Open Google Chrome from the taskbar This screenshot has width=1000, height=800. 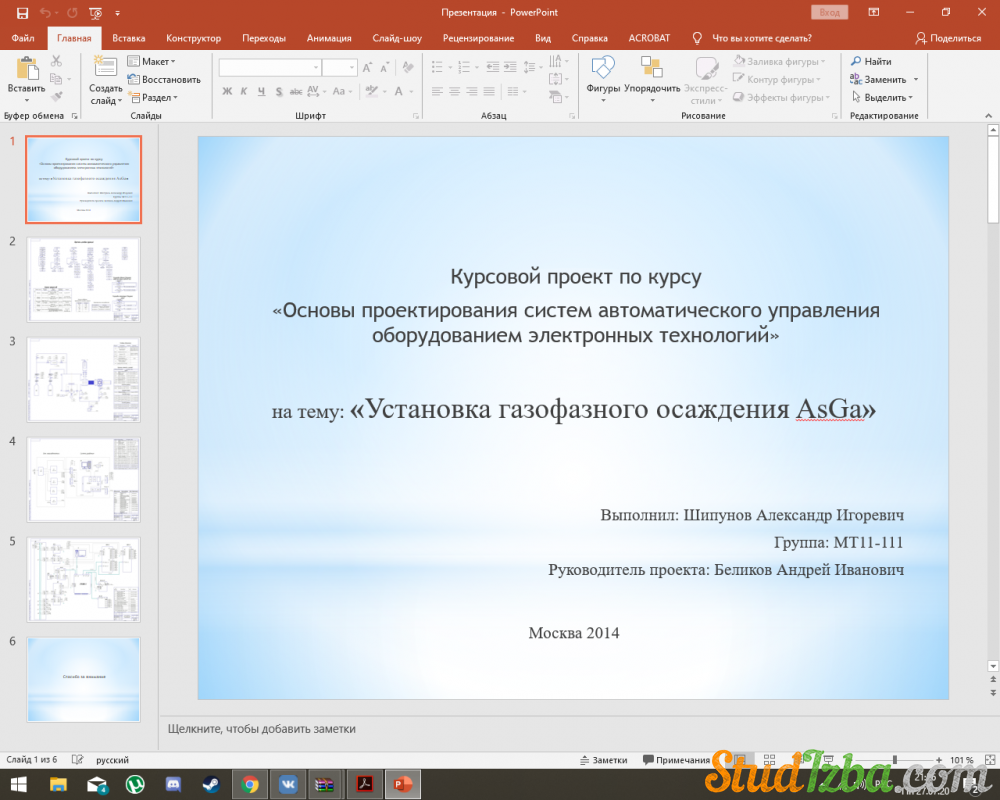tap(250, 784)
